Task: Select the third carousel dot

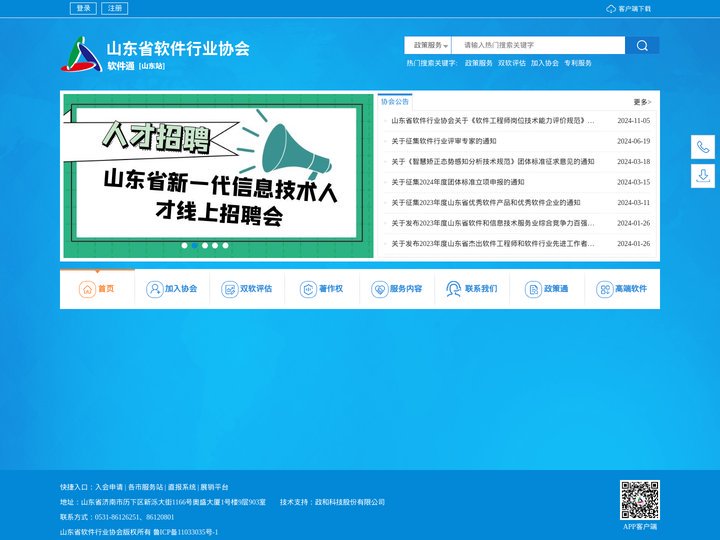Action: click(x=205, y=246)
